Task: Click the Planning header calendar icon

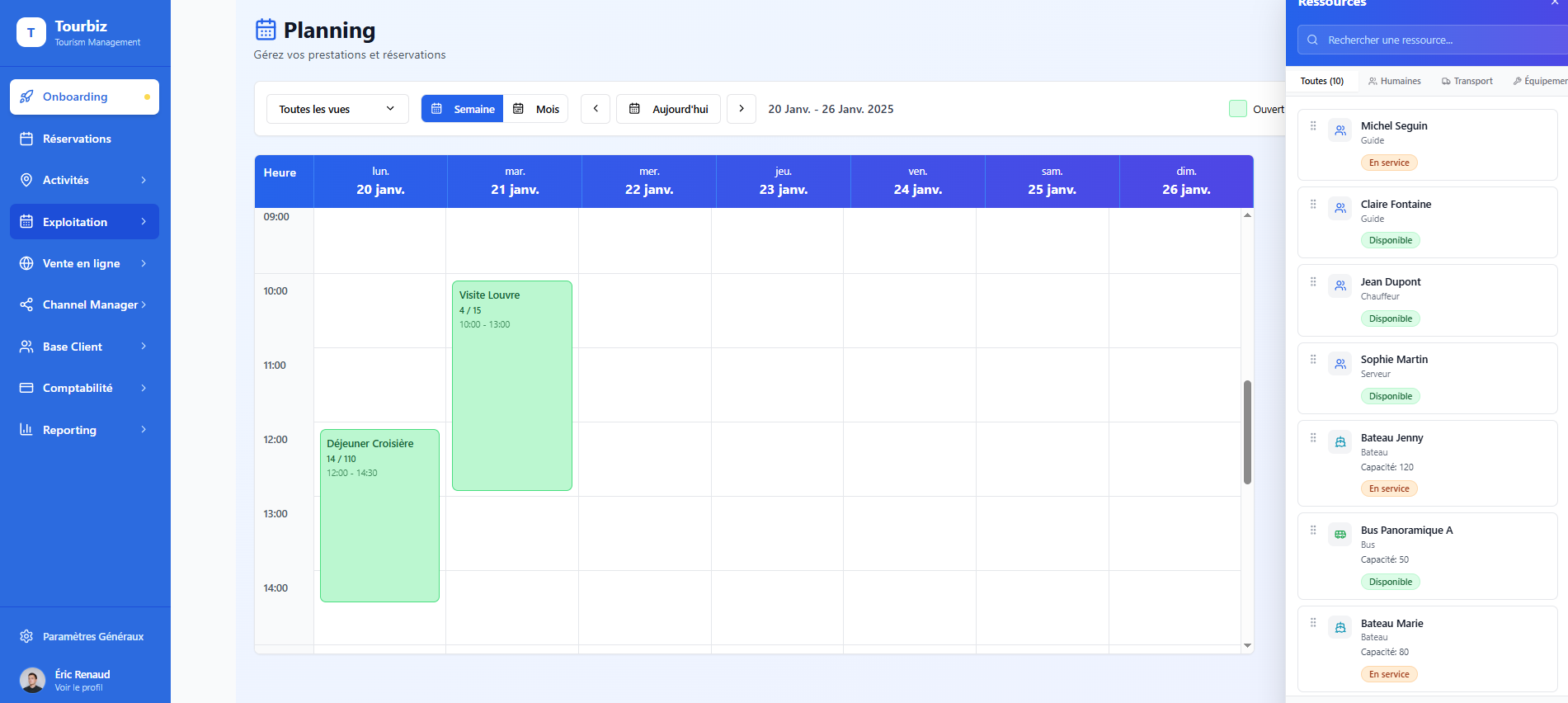Action: click(266, 30)
